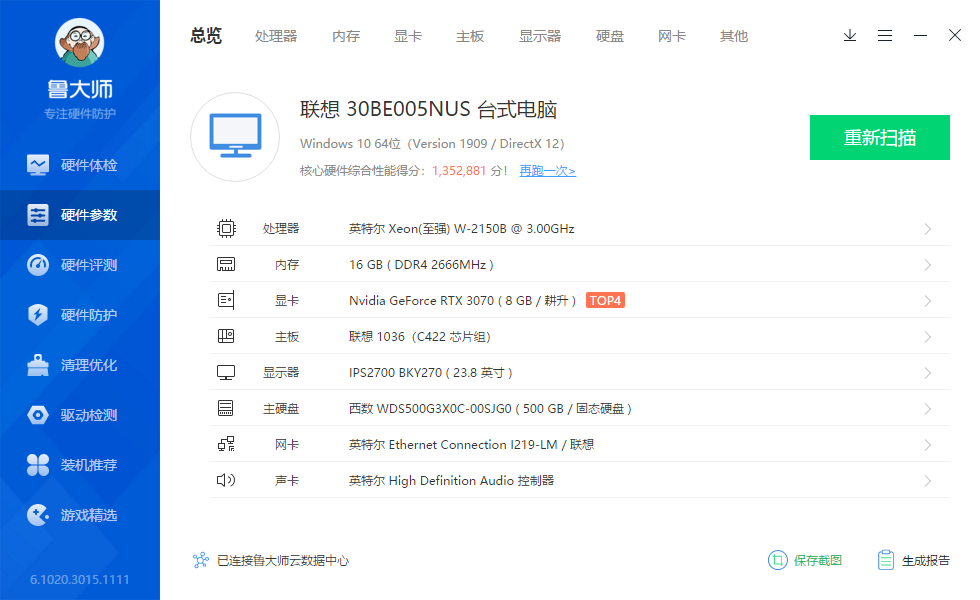Click IPS2700 BKY270 monitor text
This screenshot has width=980, height=600.
(x=431, y=373)
